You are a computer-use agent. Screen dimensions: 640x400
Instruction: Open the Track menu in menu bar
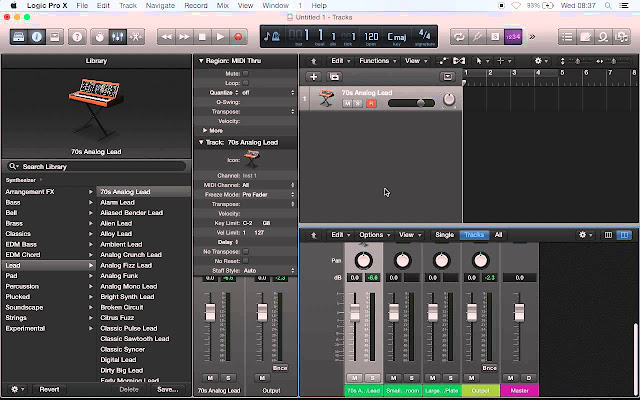(128, 6)
